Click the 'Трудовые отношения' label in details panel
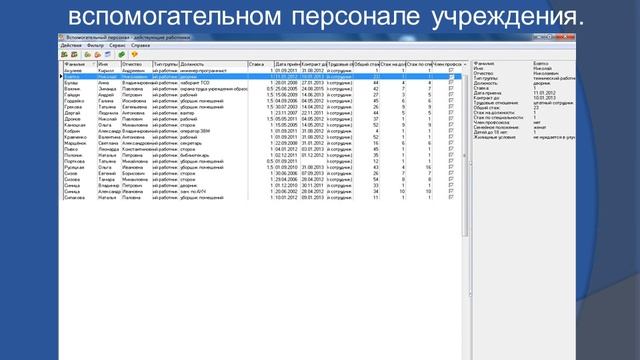The height and width of the screenshot is (360, 640). (x=496, y=103)
